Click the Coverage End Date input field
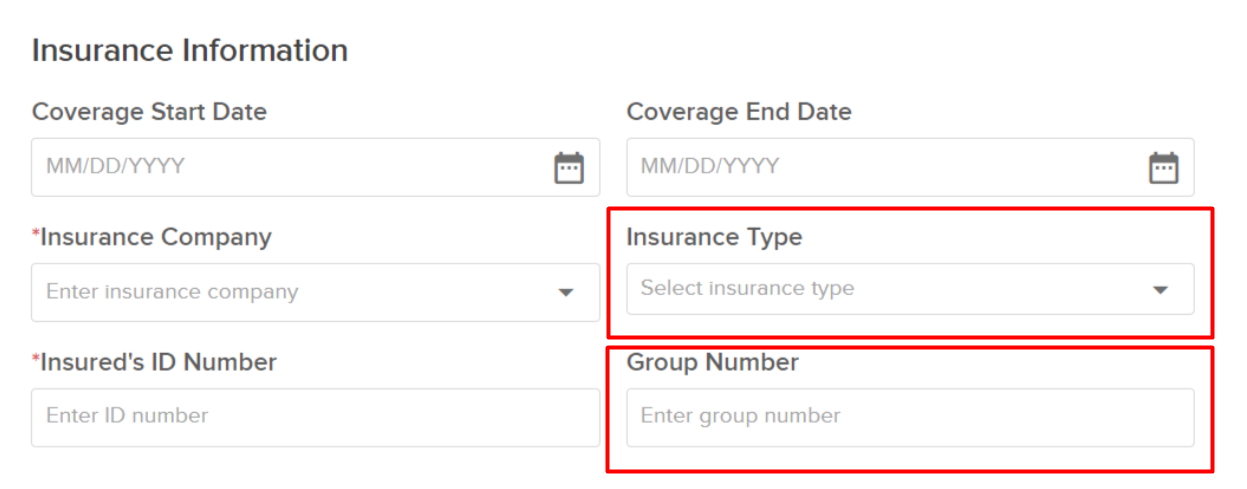 910,167
